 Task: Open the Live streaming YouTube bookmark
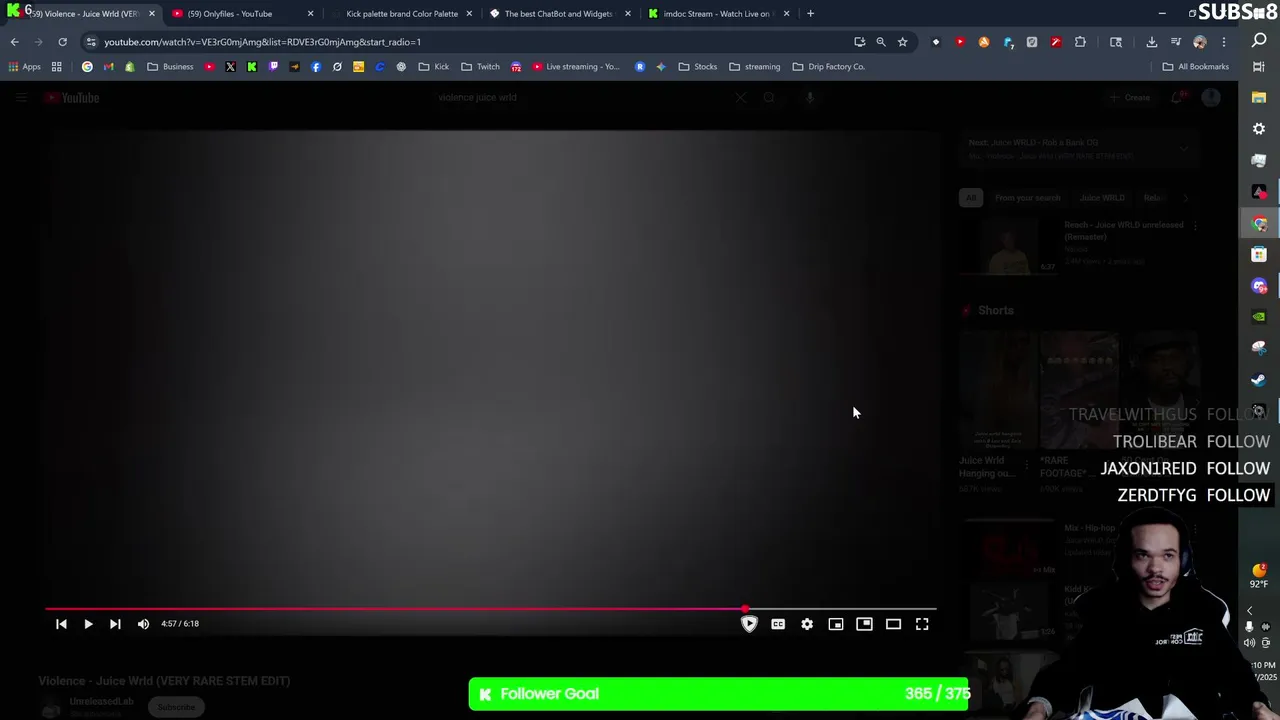pos(575,67)
